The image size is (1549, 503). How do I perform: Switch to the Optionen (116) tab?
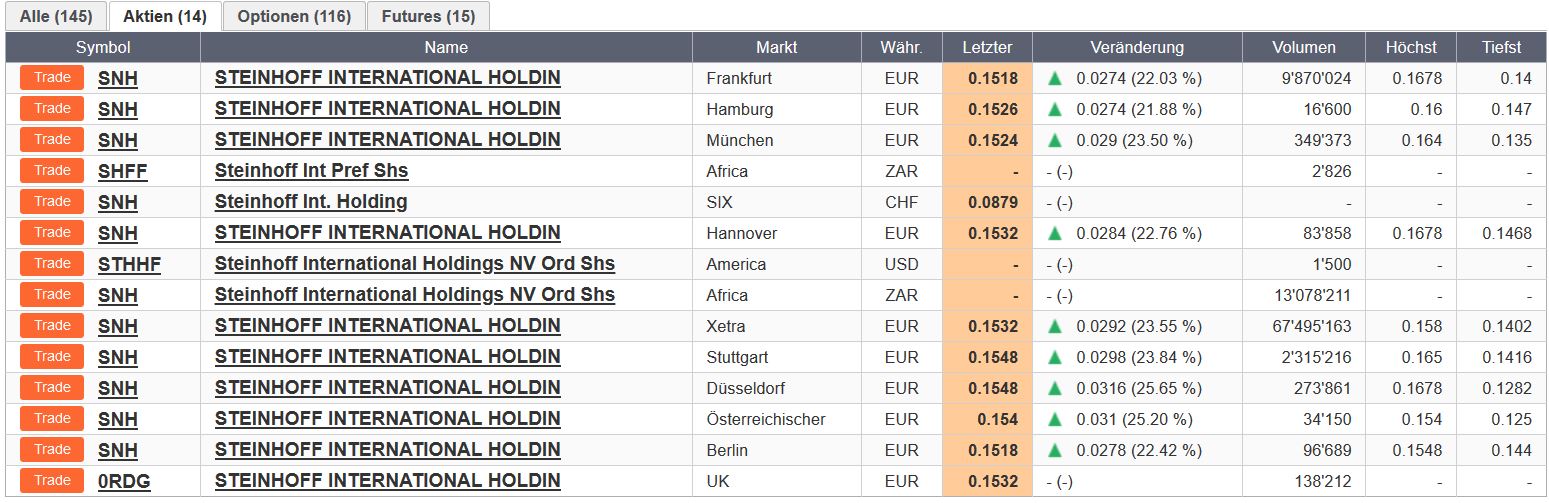[294, 16]
